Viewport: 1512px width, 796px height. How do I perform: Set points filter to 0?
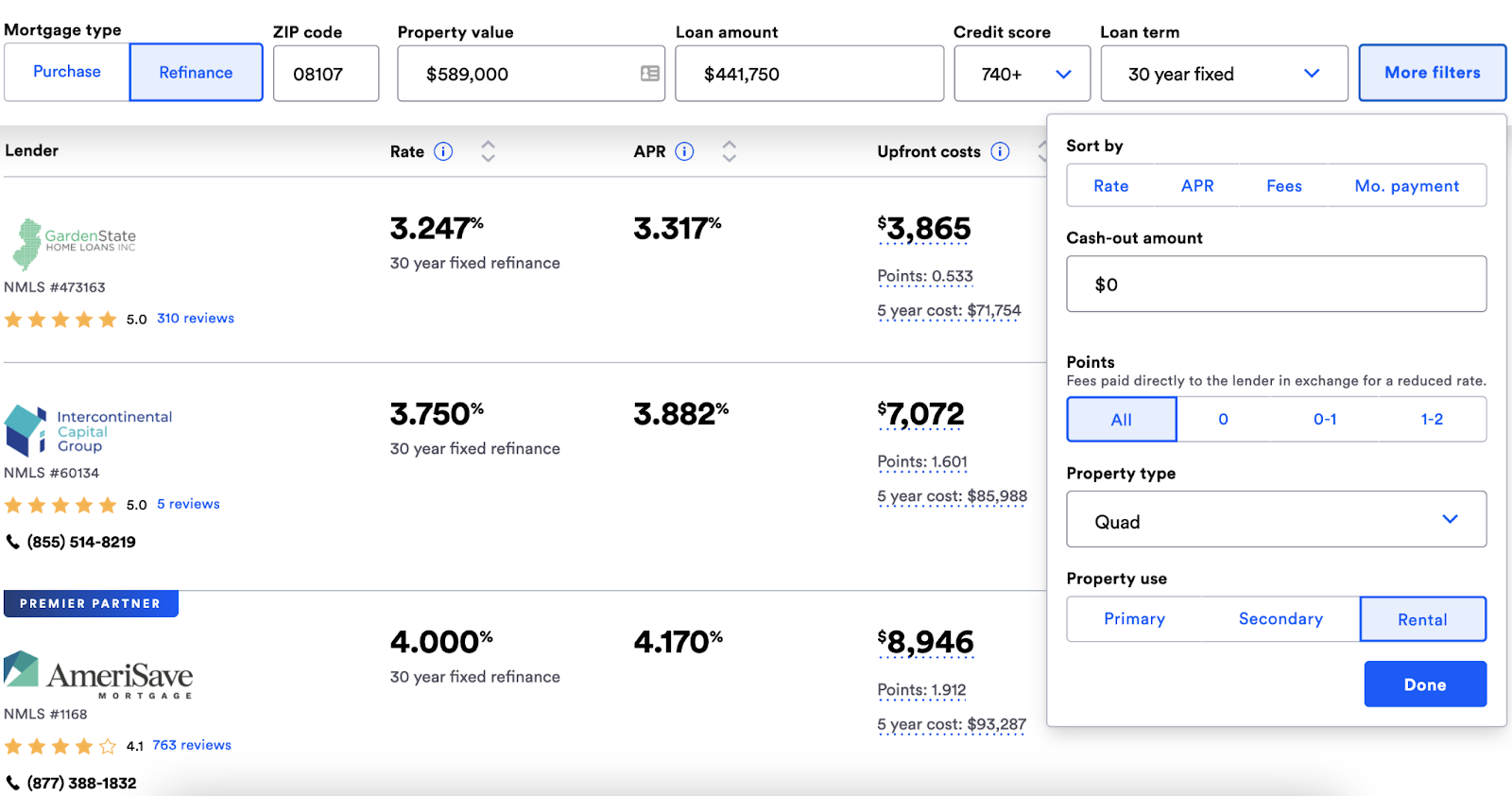point(1224,419)
